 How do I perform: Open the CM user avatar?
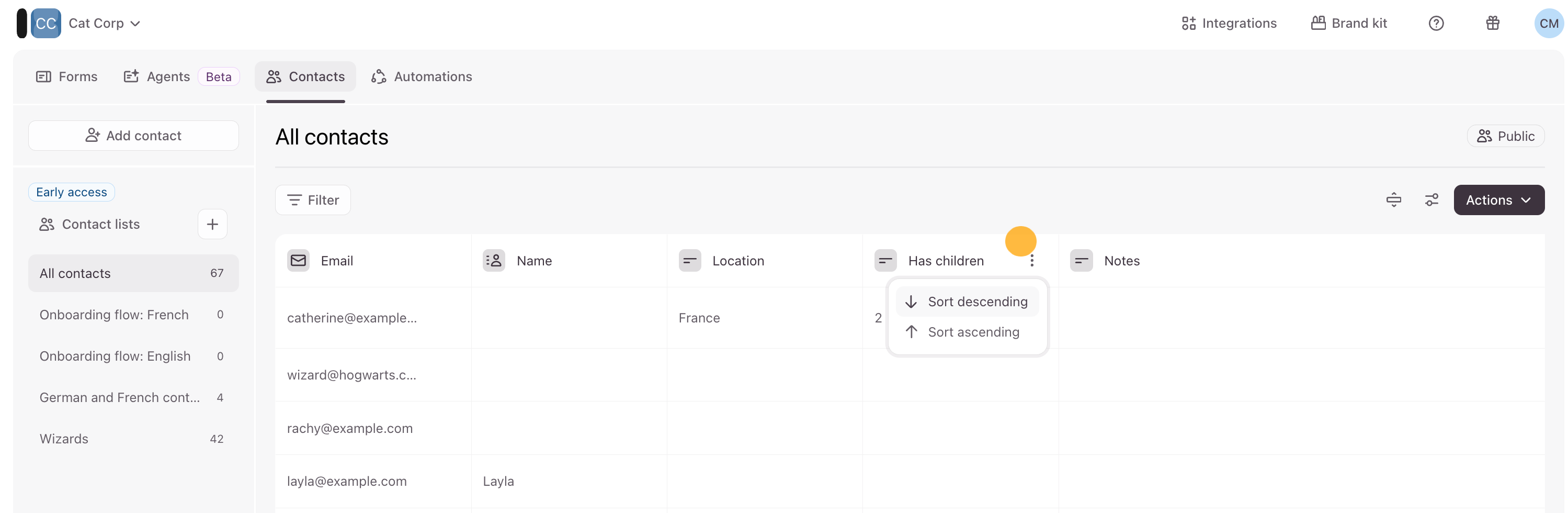(x=1548, y=23)
